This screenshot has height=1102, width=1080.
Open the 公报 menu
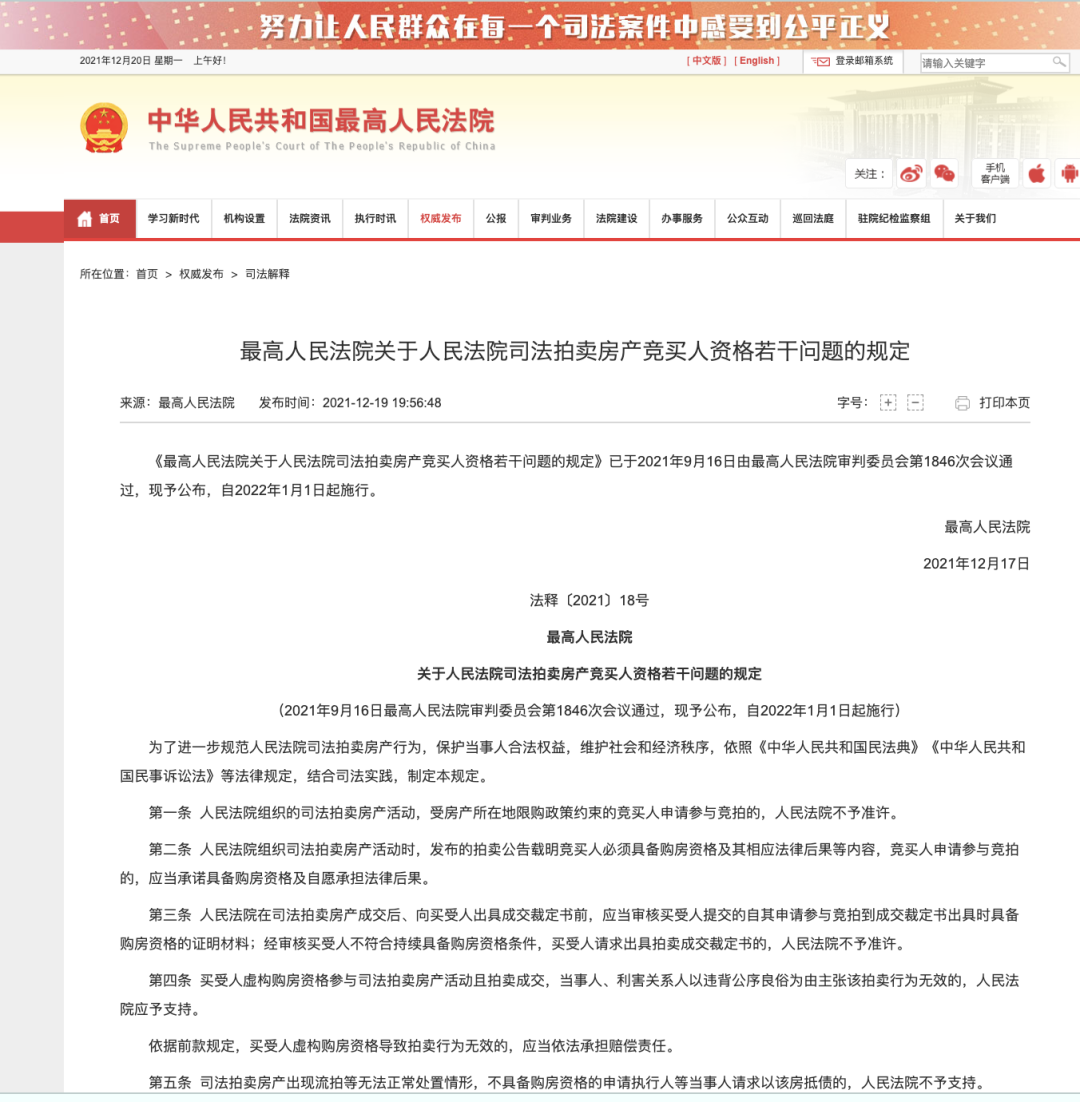pos(496,219)
